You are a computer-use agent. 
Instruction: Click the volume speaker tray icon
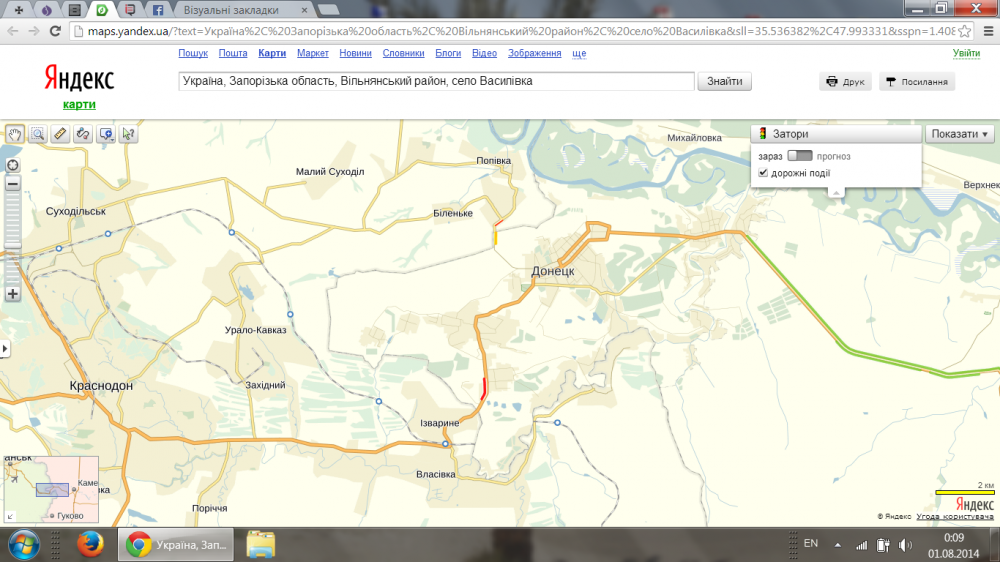(x=904, y=545)
